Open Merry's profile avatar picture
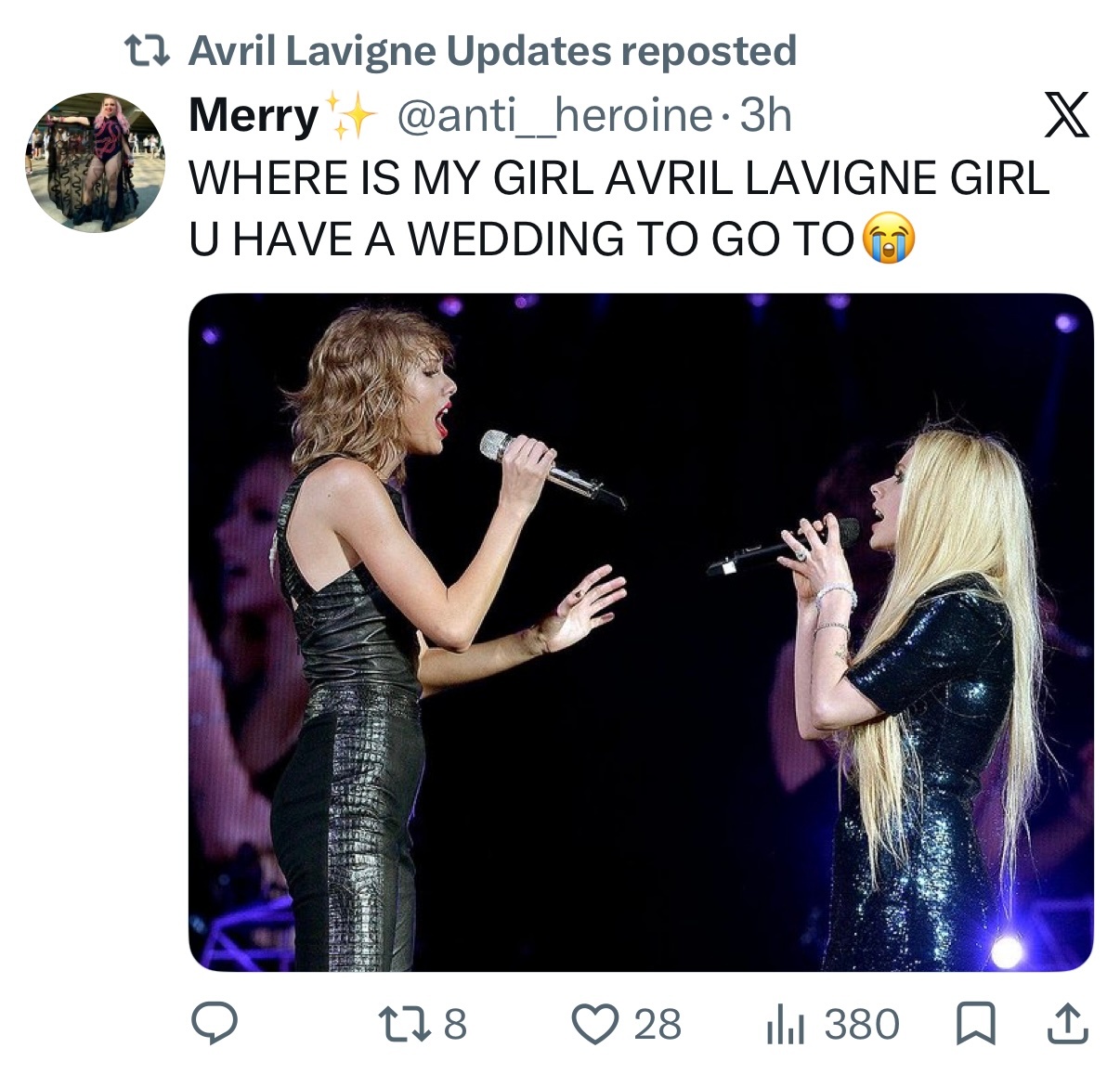This screenshot has width=1120, height=1087. click(96, 162)
